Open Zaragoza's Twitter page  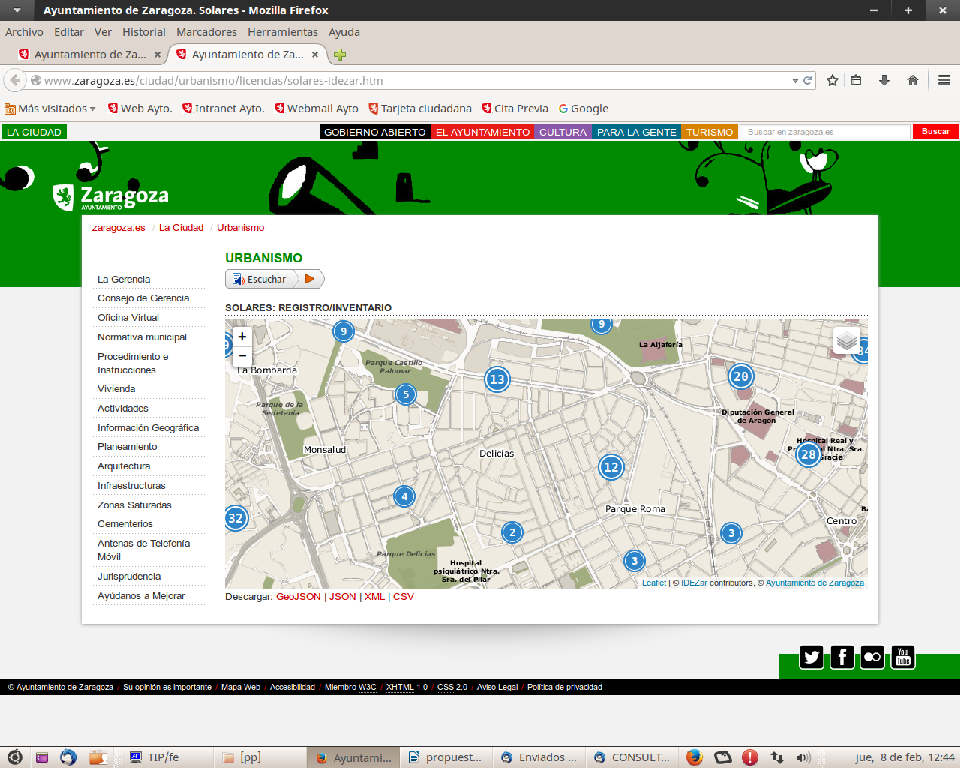coord(811,657)
